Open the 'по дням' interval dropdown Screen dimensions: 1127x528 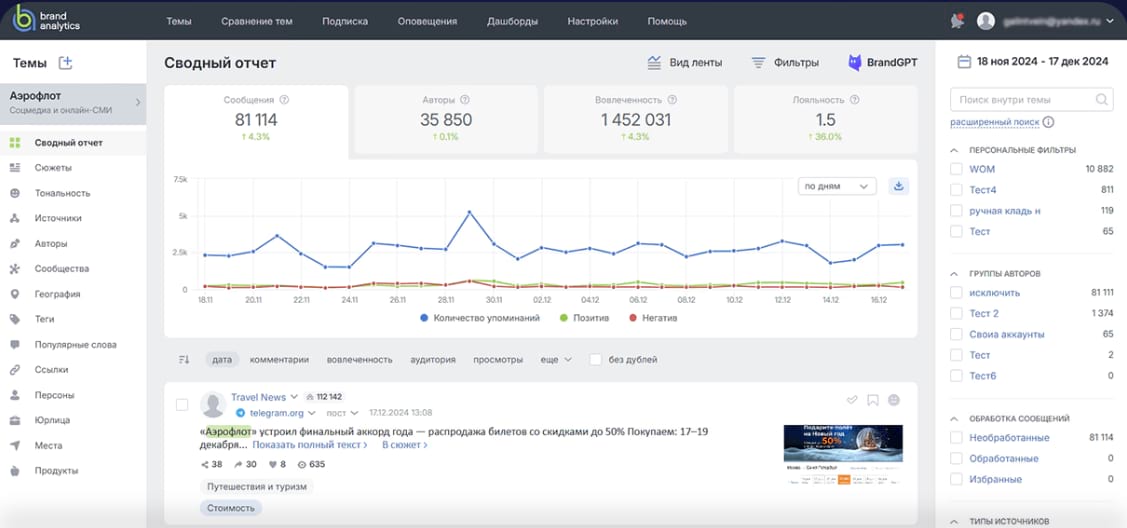coord(837,186)
